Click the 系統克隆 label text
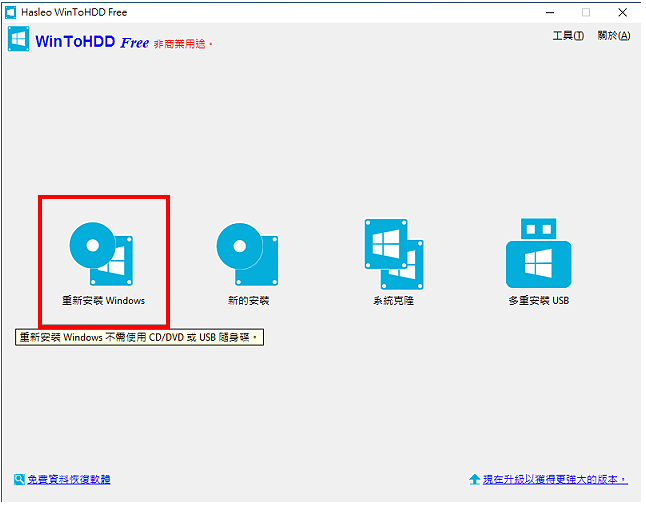The image size is (646, 508). coord(393,301)
